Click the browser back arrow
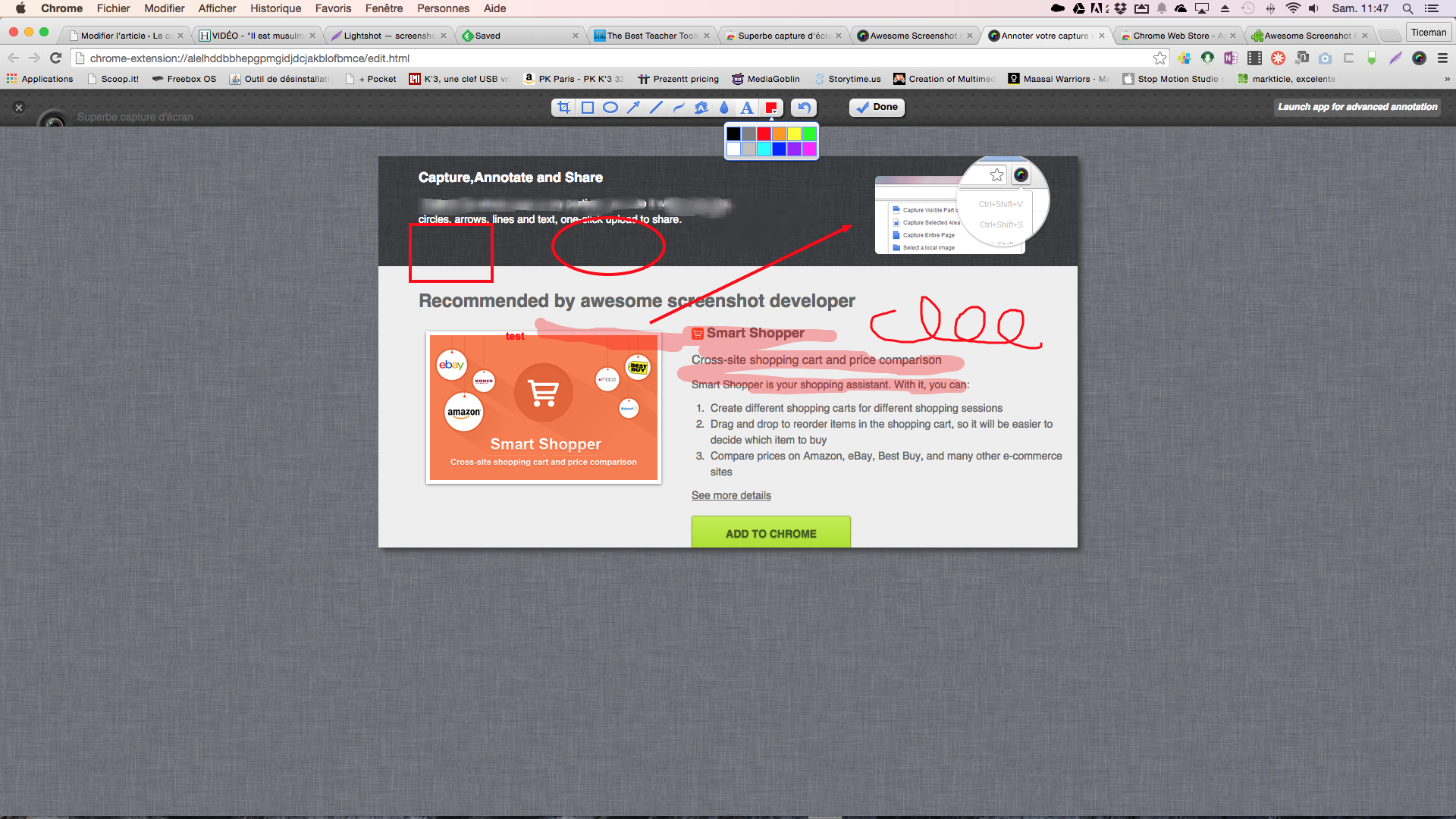The height and width of the screenshot is (819, 1456). [x=13, y=58]
